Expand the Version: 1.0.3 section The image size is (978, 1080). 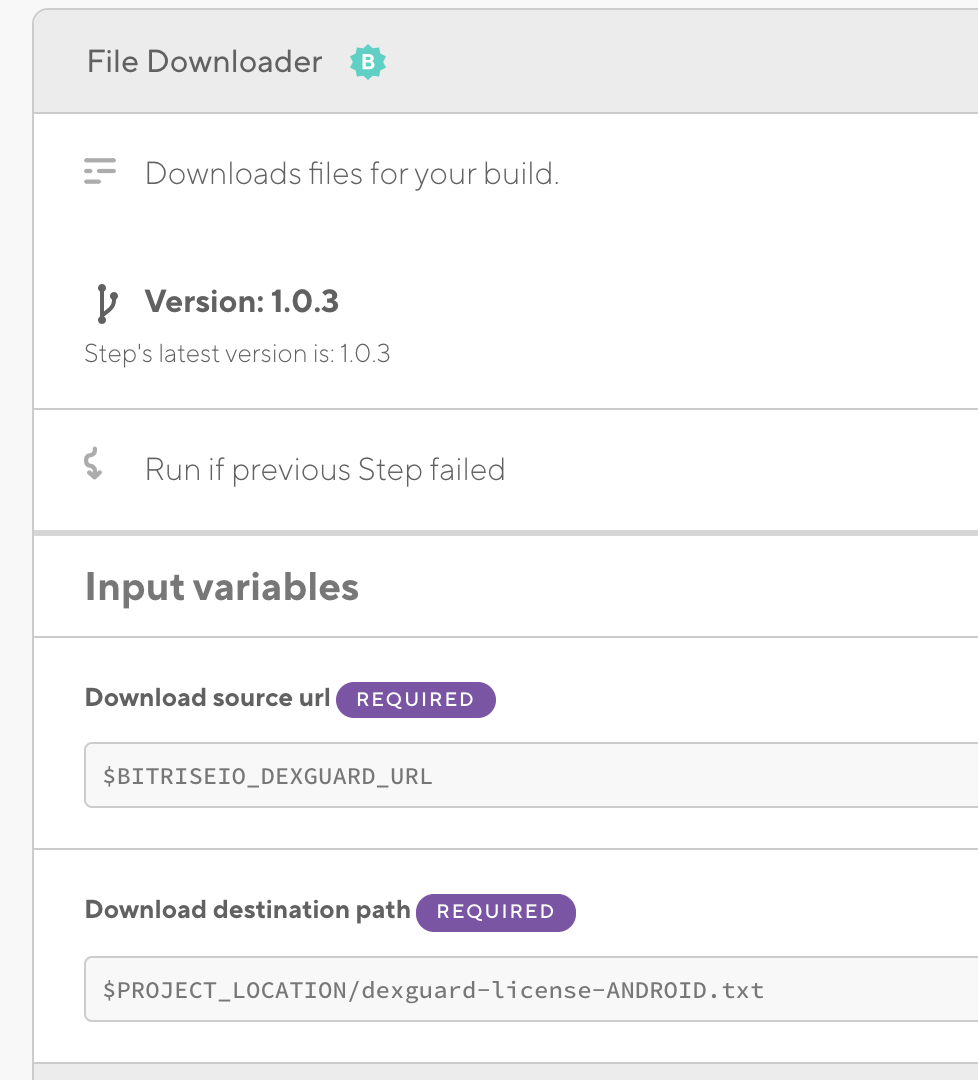coord(242,302)
